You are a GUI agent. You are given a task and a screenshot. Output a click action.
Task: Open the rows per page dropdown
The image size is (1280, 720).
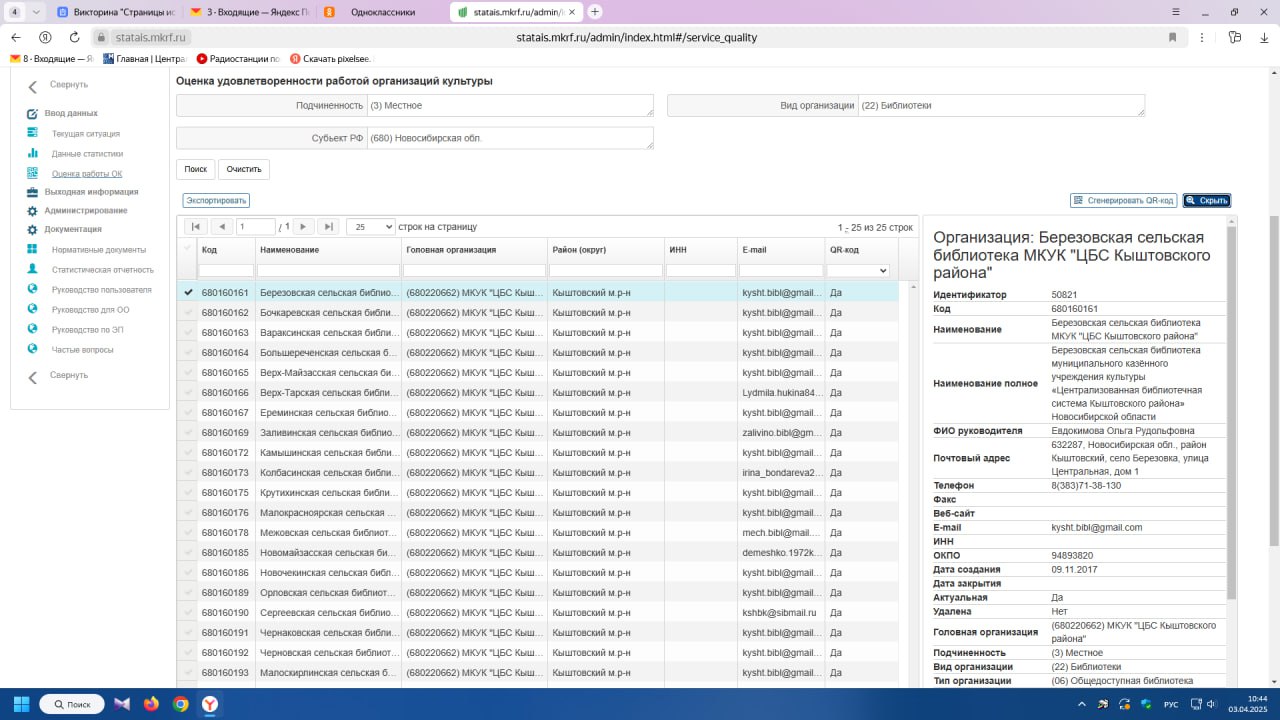point(370,227)
